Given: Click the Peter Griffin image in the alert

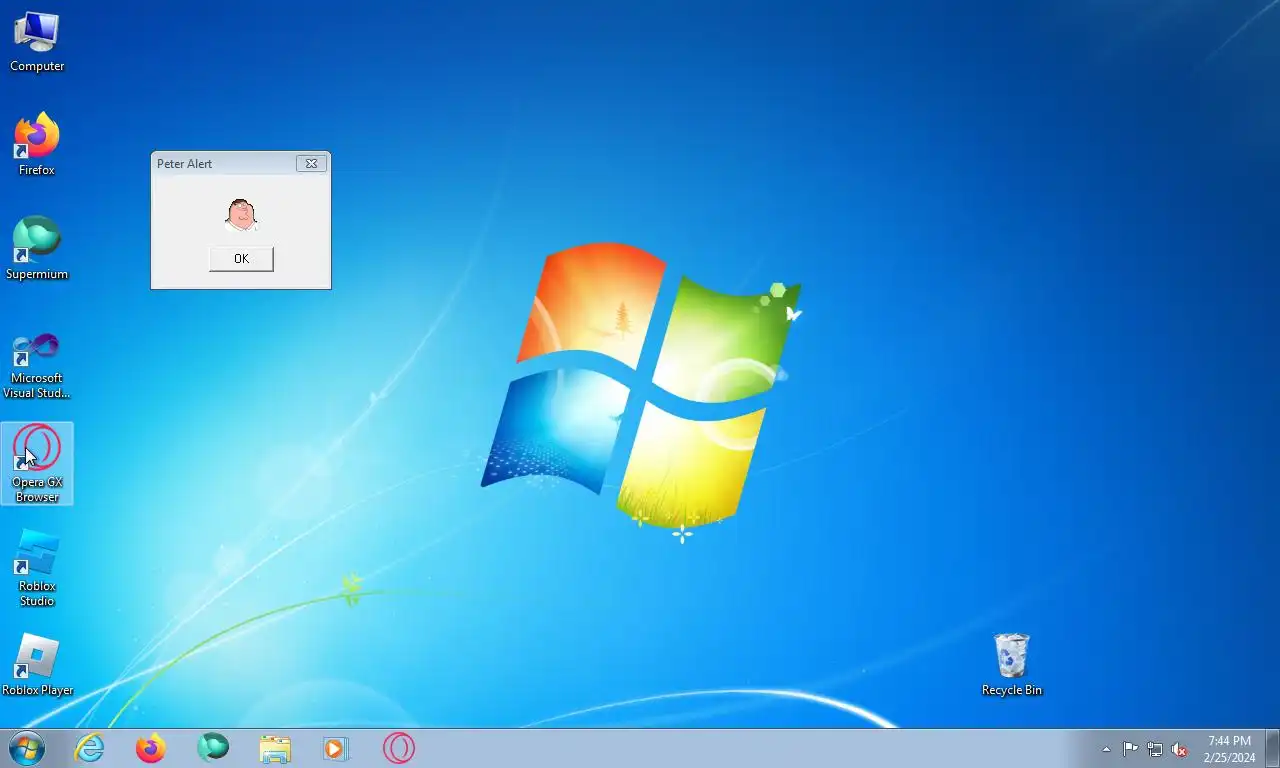Looking at the screenshot, I should tap(241, 214).
